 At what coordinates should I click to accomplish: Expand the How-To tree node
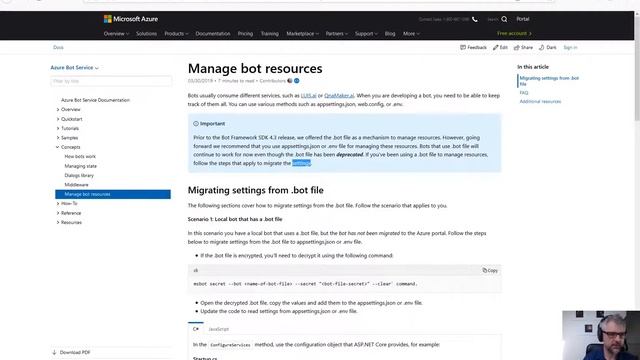(58, 203)
